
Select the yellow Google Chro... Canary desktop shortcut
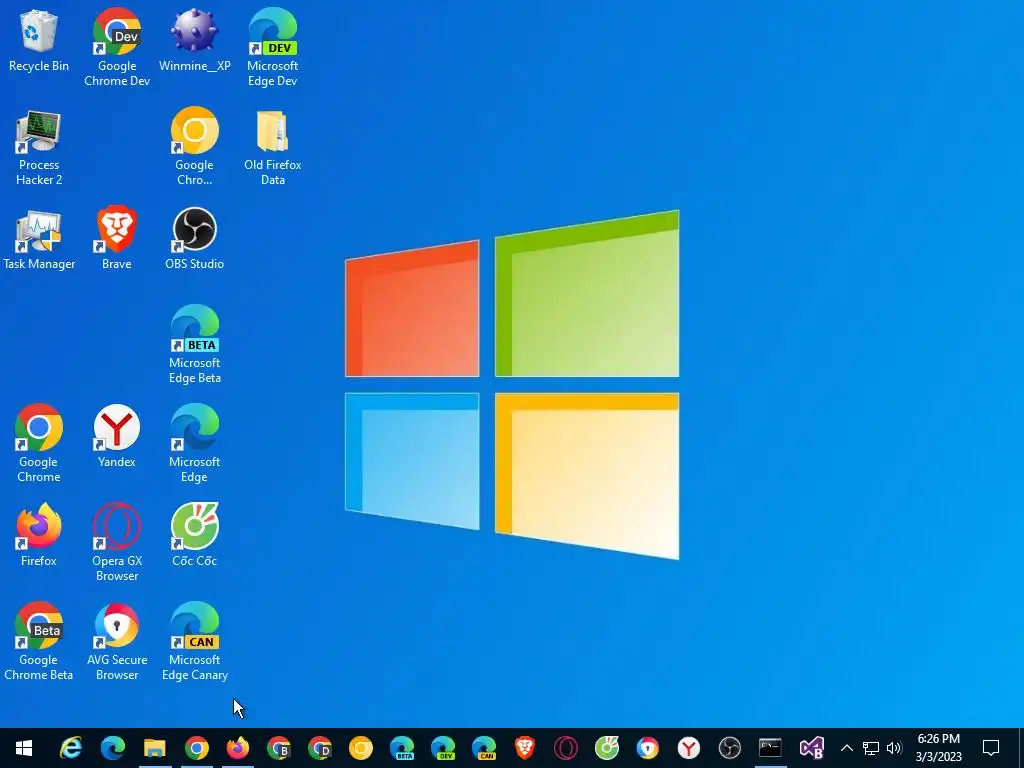point(195,147)
